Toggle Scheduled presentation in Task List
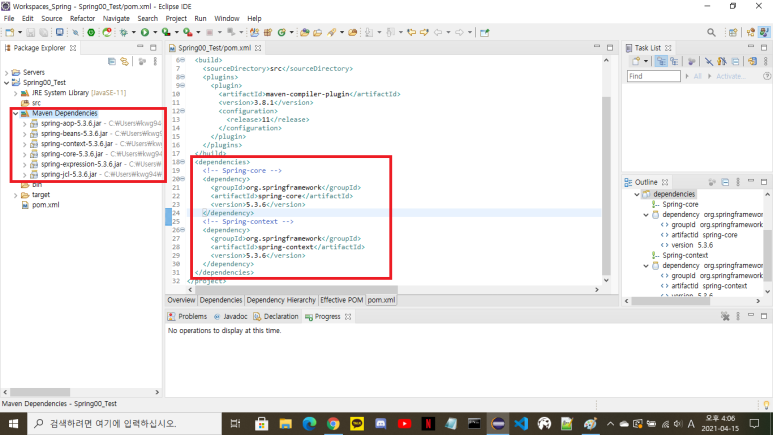Screen dimensions: 773x435 click(674, 61)
